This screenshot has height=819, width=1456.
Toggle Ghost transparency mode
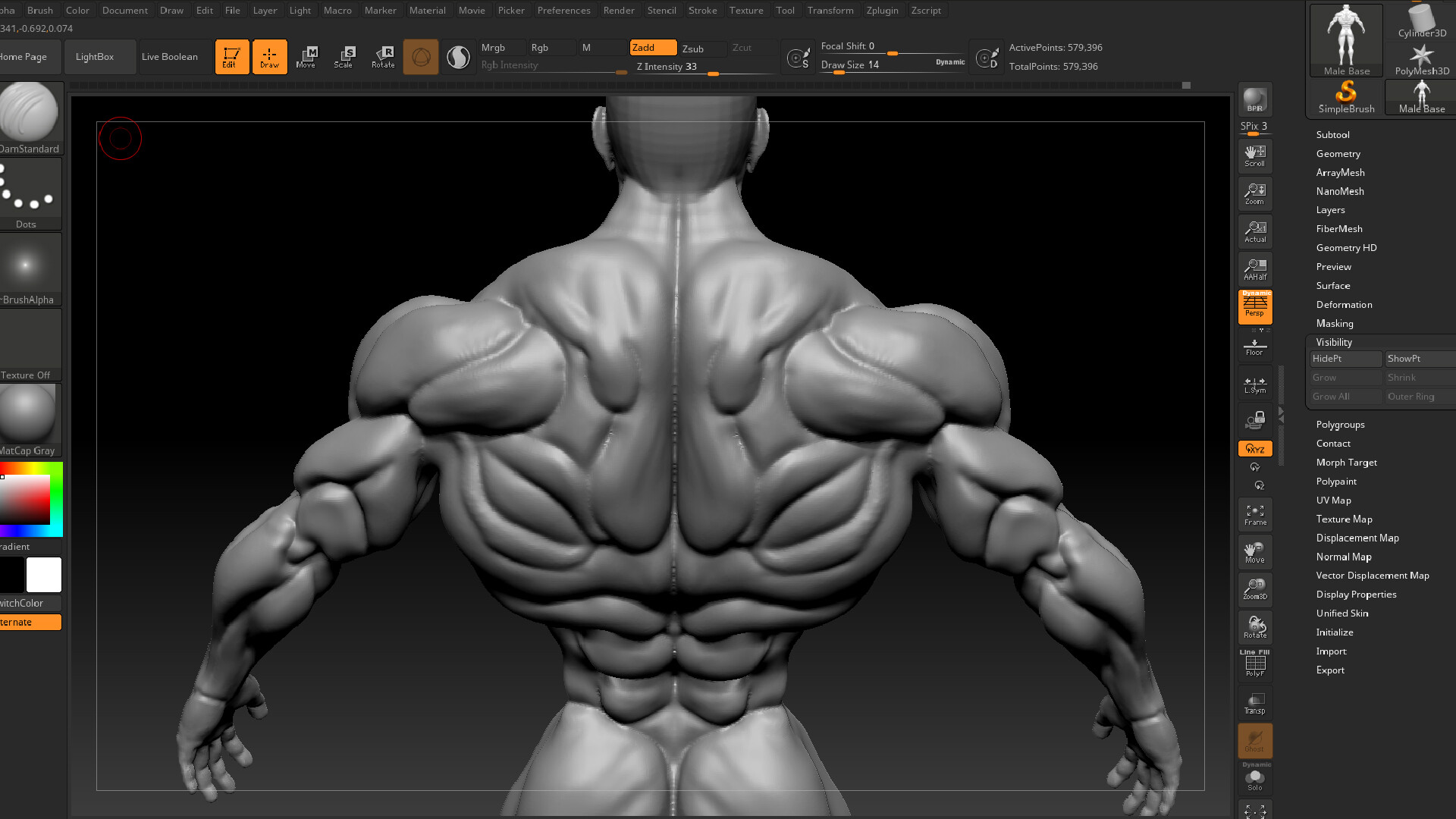[1254, 740]
